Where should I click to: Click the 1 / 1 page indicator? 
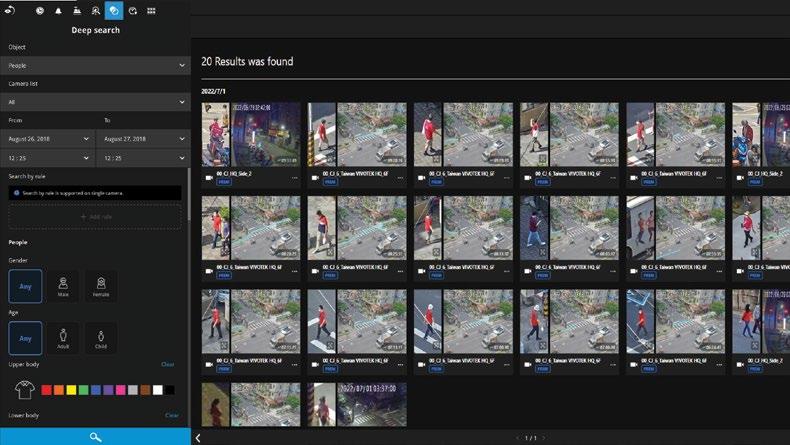(x=531, y=438)
